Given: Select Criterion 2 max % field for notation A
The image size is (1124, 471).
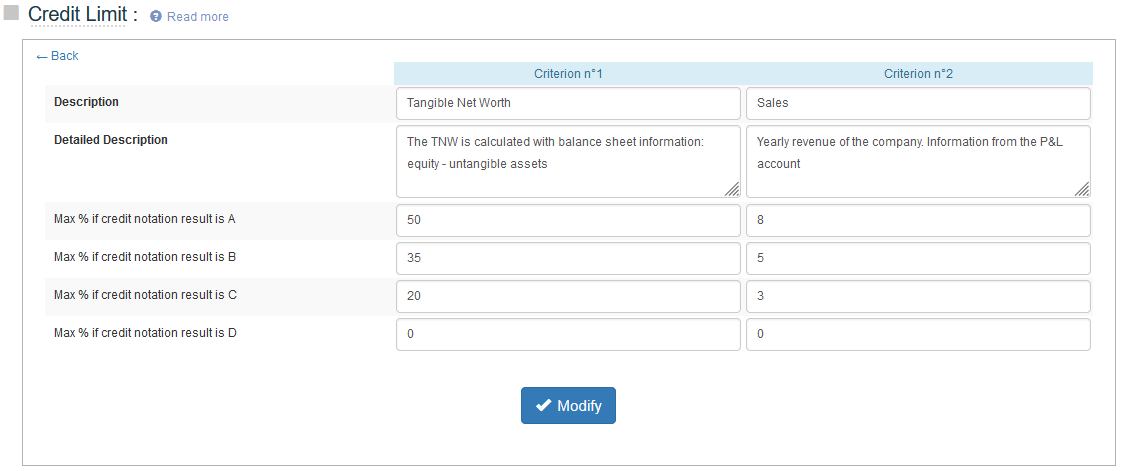Looking at the screenshot, I should (918, 220).
